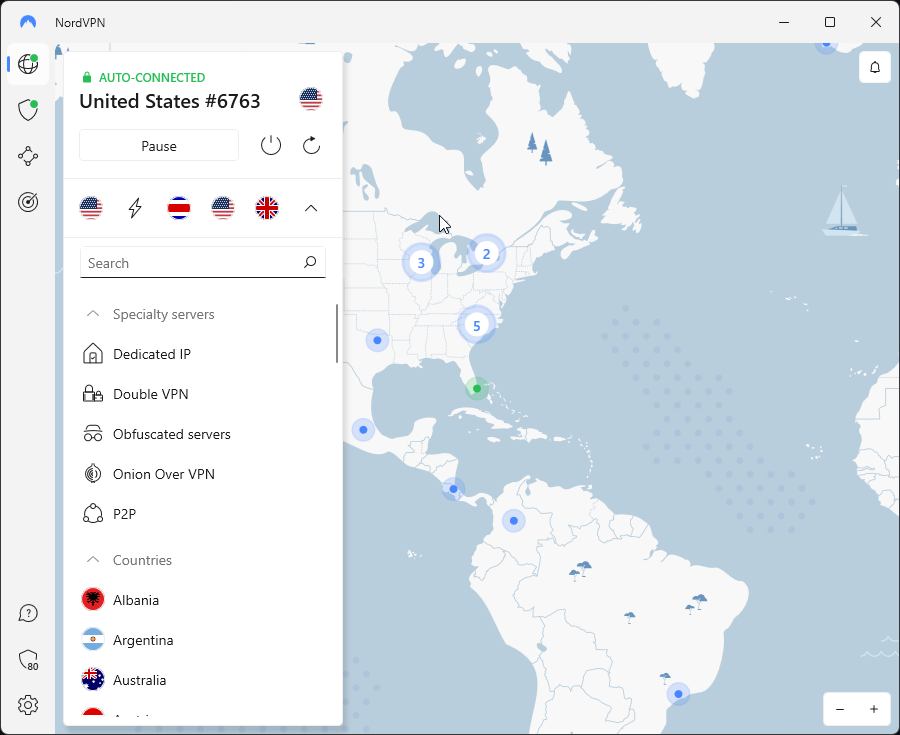
Task: Click the Argentina flag icon
Action: click(92, 640)
